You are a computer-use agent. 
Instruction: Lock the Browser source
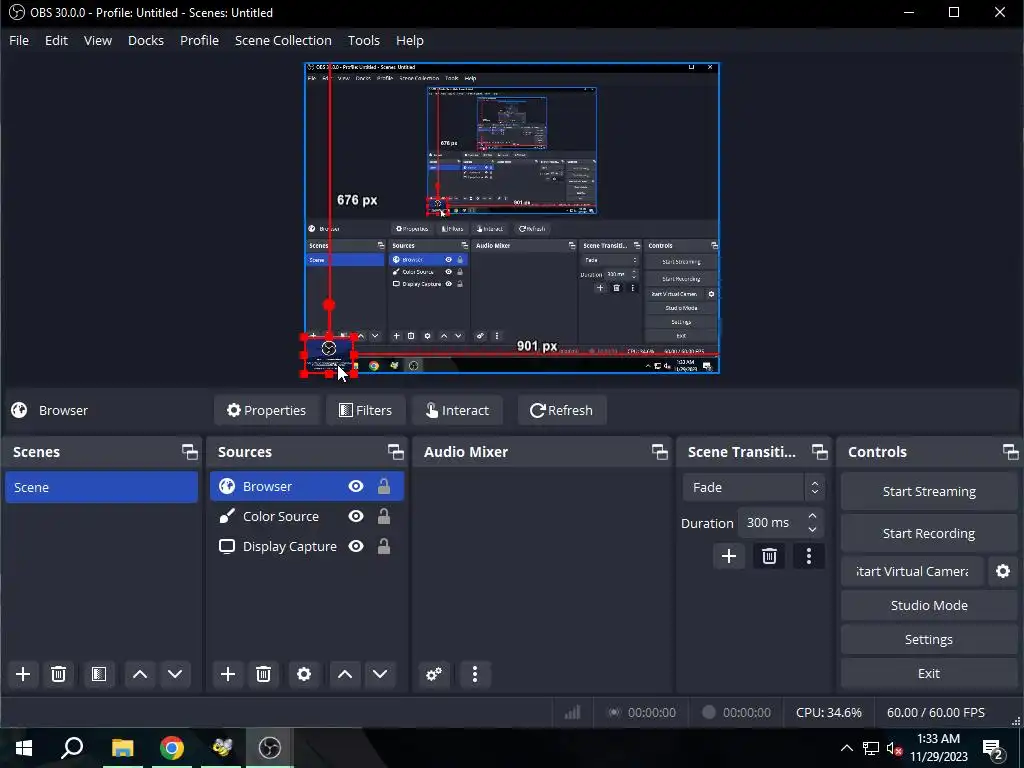384,487
